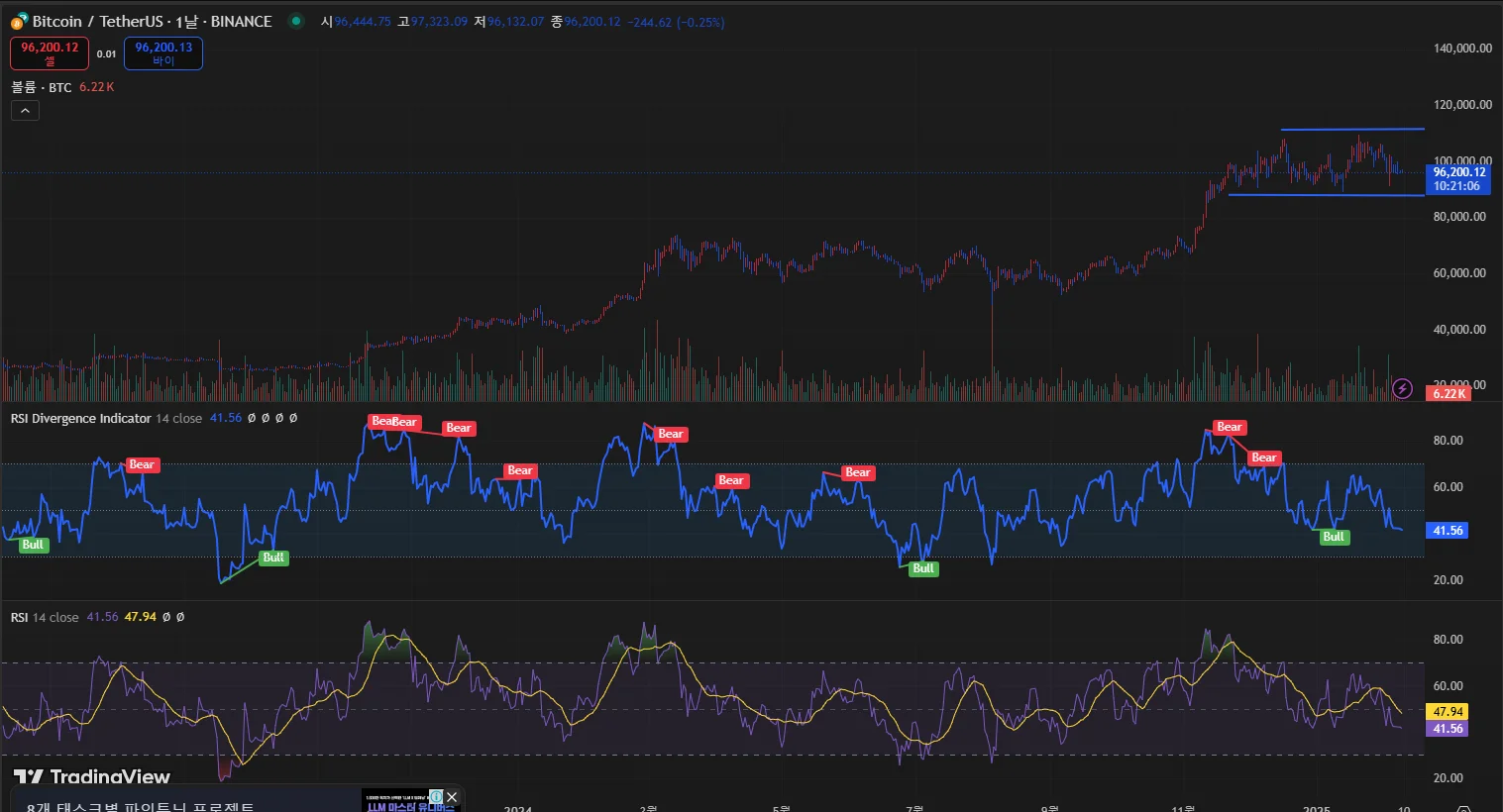
Task: Click the Bitcoin symbol logo icon
Action: coord(19,21)
